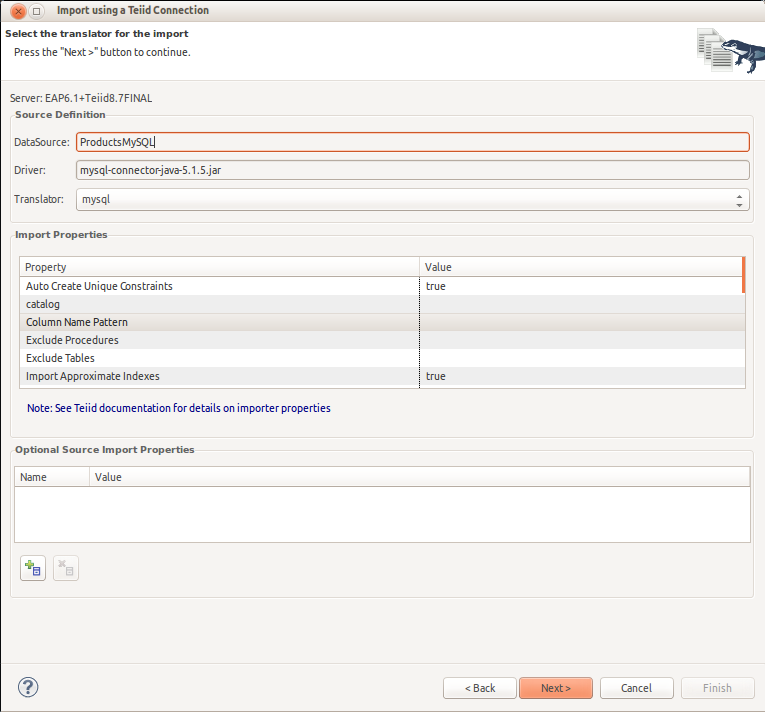This screenshot has width=765, height=712.
Task: Go back with the Back button
Action: tap(479, 688)
